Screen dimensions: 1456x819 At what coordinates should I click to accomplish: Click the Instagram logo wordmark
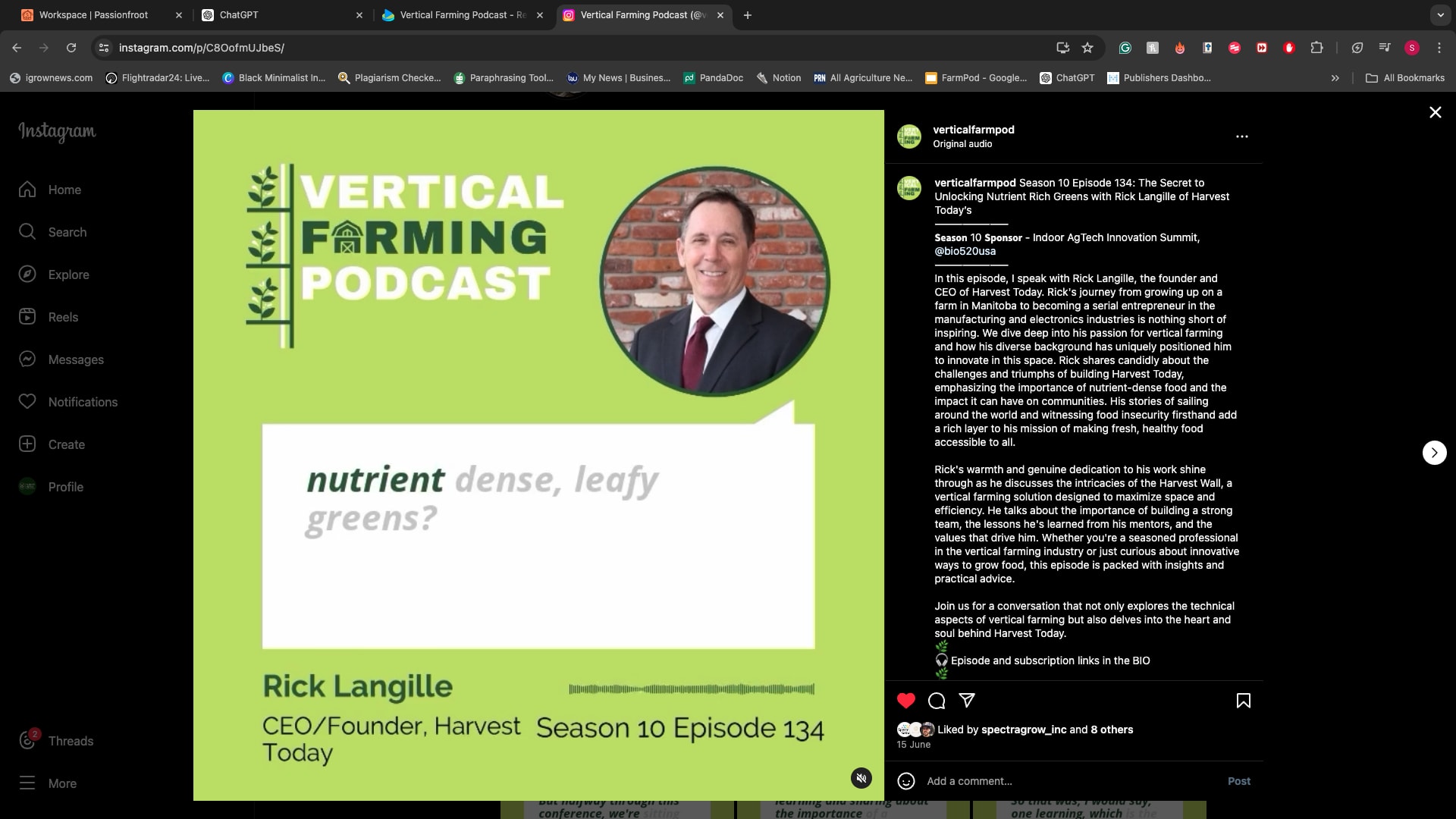click(x=57, y=131)
